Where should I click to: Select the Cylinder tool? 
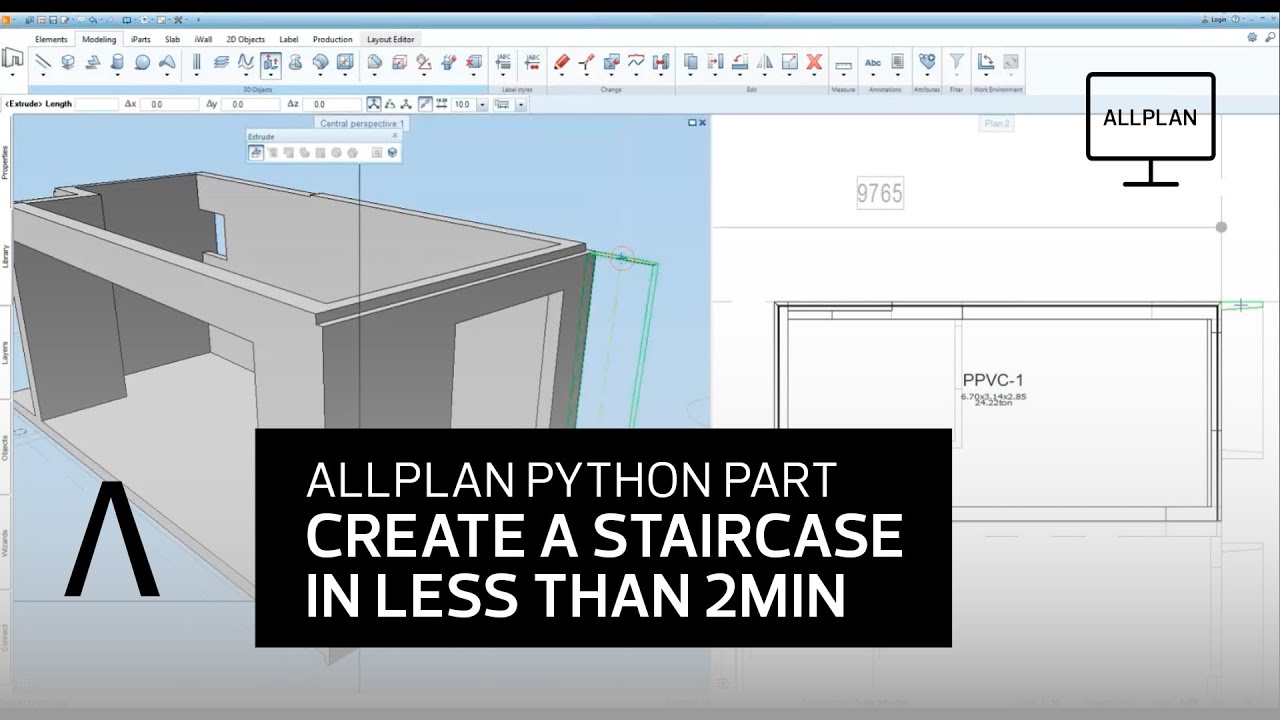click(117, 62)
